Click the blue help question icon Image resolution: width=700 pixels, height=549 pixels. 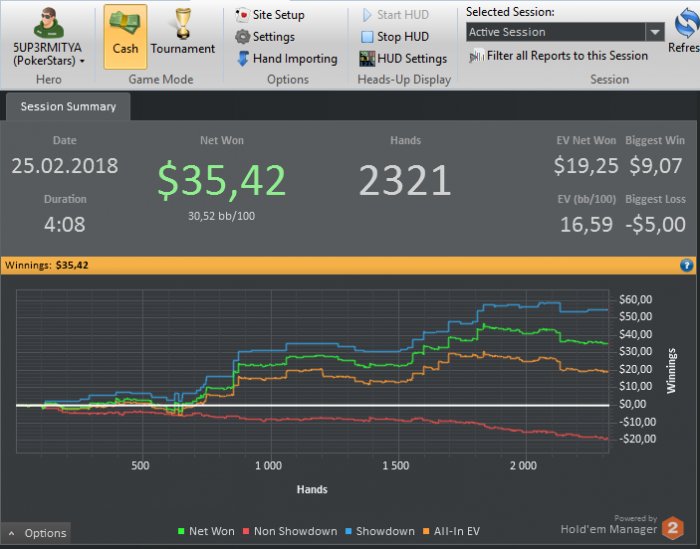(x=686, y=266)
